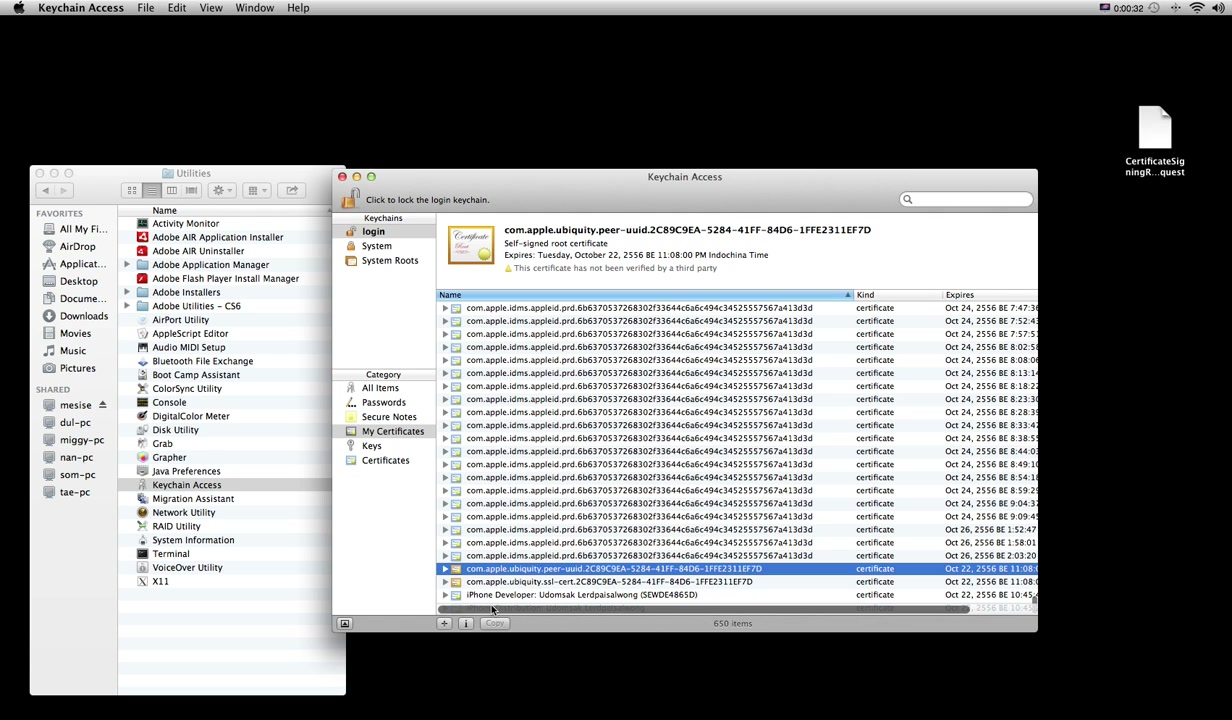Image resolution: width=1232 pixels, height=720 pixels.
Task: Click the Finder Share button
Action: [x=292, y=190]
